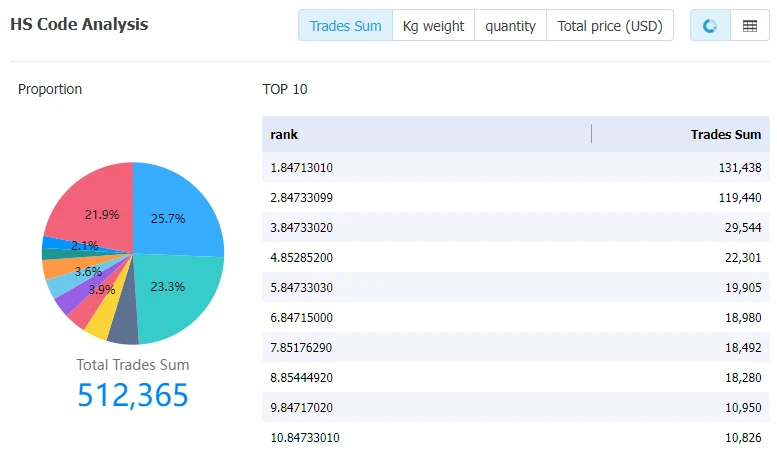
Task: Click the 512,365 total trades figure
Action: [x=133, y=395]
